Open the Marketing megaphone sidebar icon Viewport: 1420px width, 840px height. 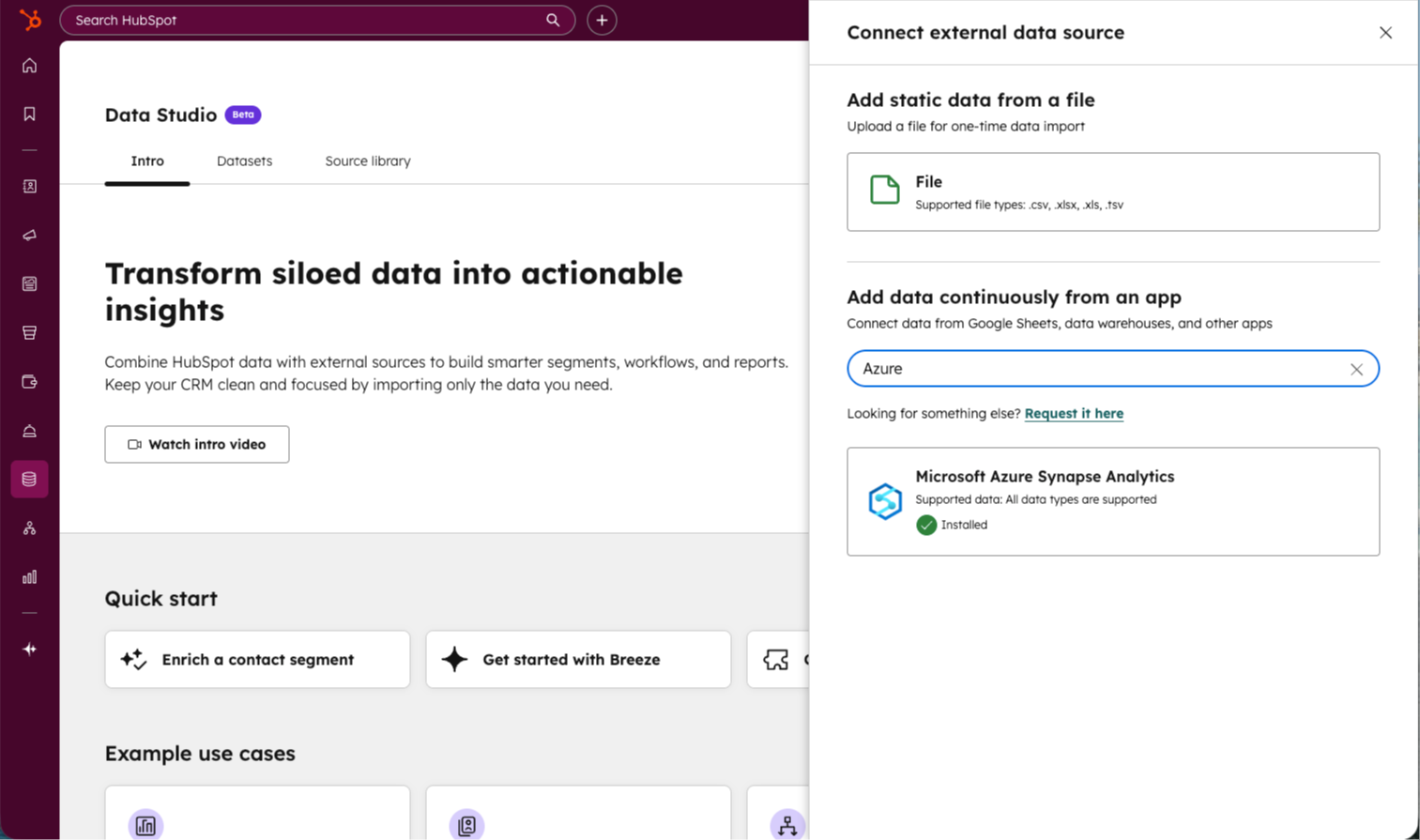[28, 236]
